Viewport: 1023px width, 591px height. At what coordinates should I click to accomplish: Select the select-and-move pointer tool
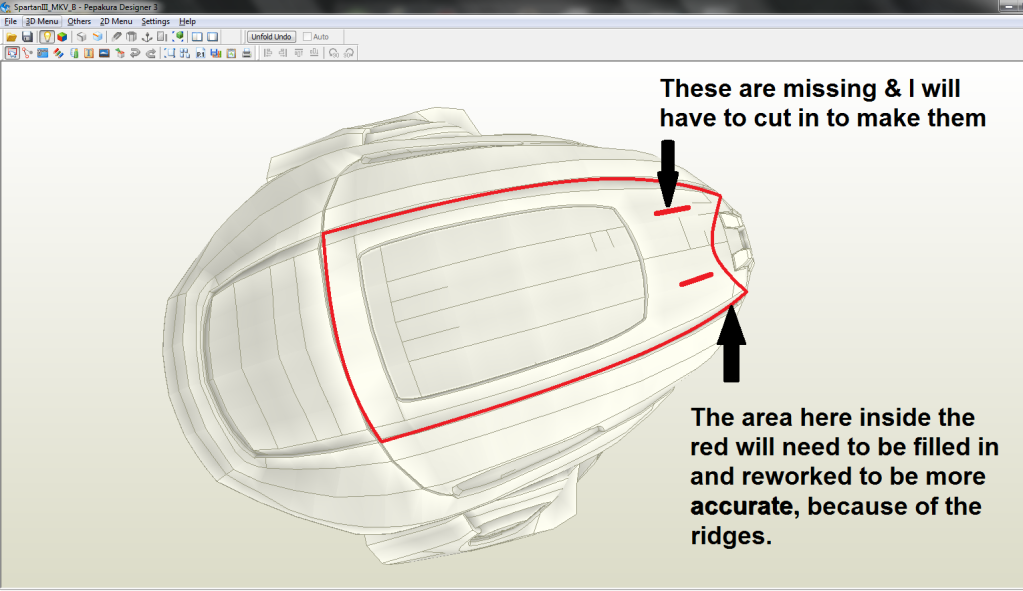point(12,53)
